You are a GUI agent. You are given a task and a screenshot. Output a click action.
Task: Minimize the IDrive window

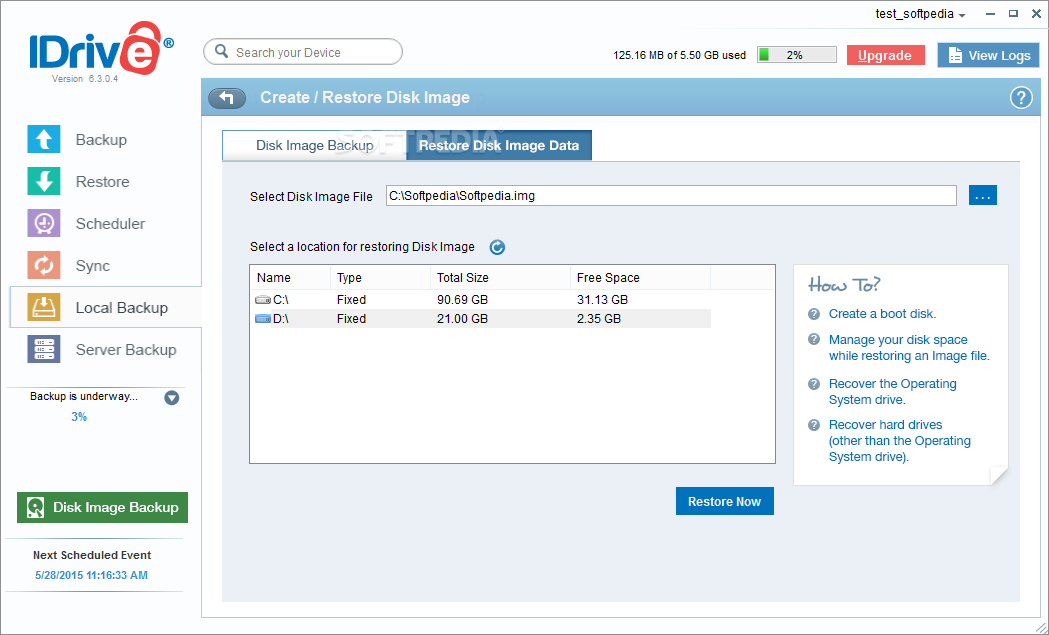[989, 13]
